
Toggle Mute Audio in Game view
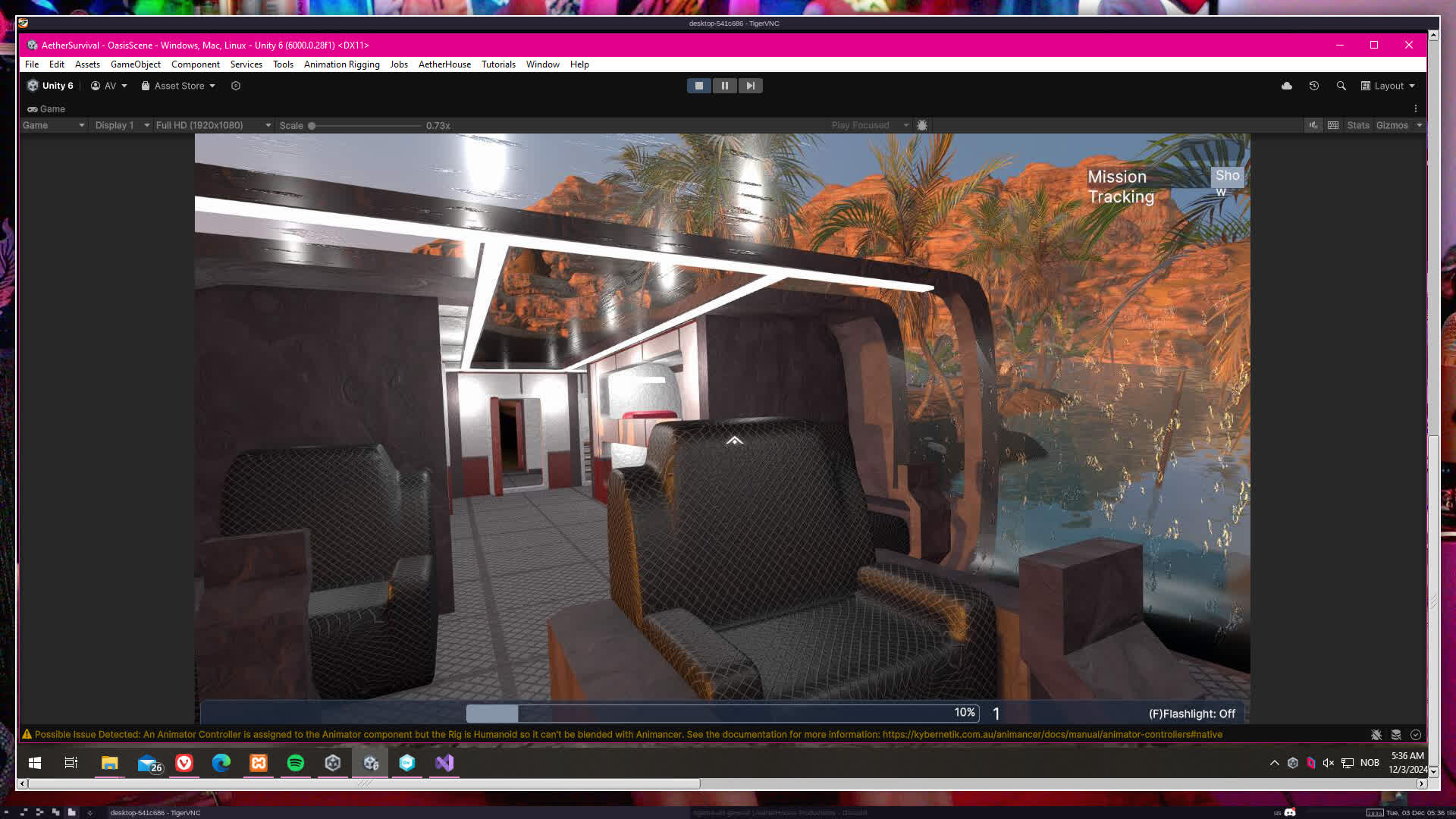coord(1313,125)
